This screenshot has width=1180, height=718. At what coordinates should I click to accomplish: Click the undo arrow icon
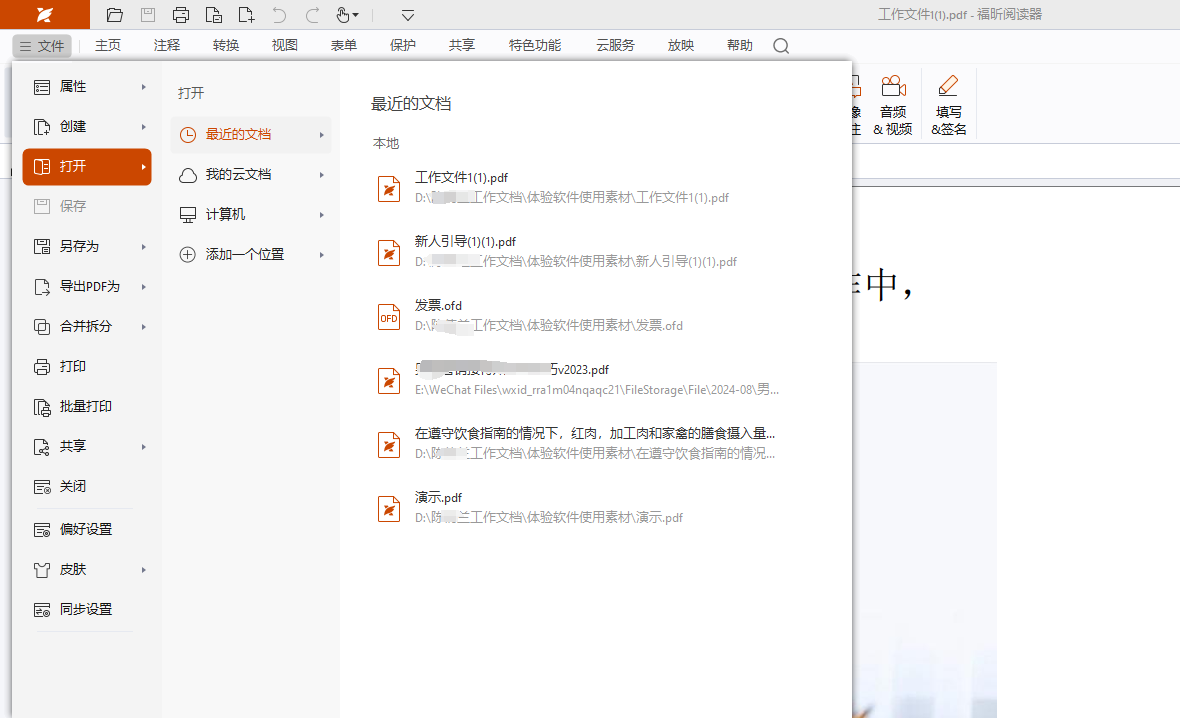(x=279, y=15)
